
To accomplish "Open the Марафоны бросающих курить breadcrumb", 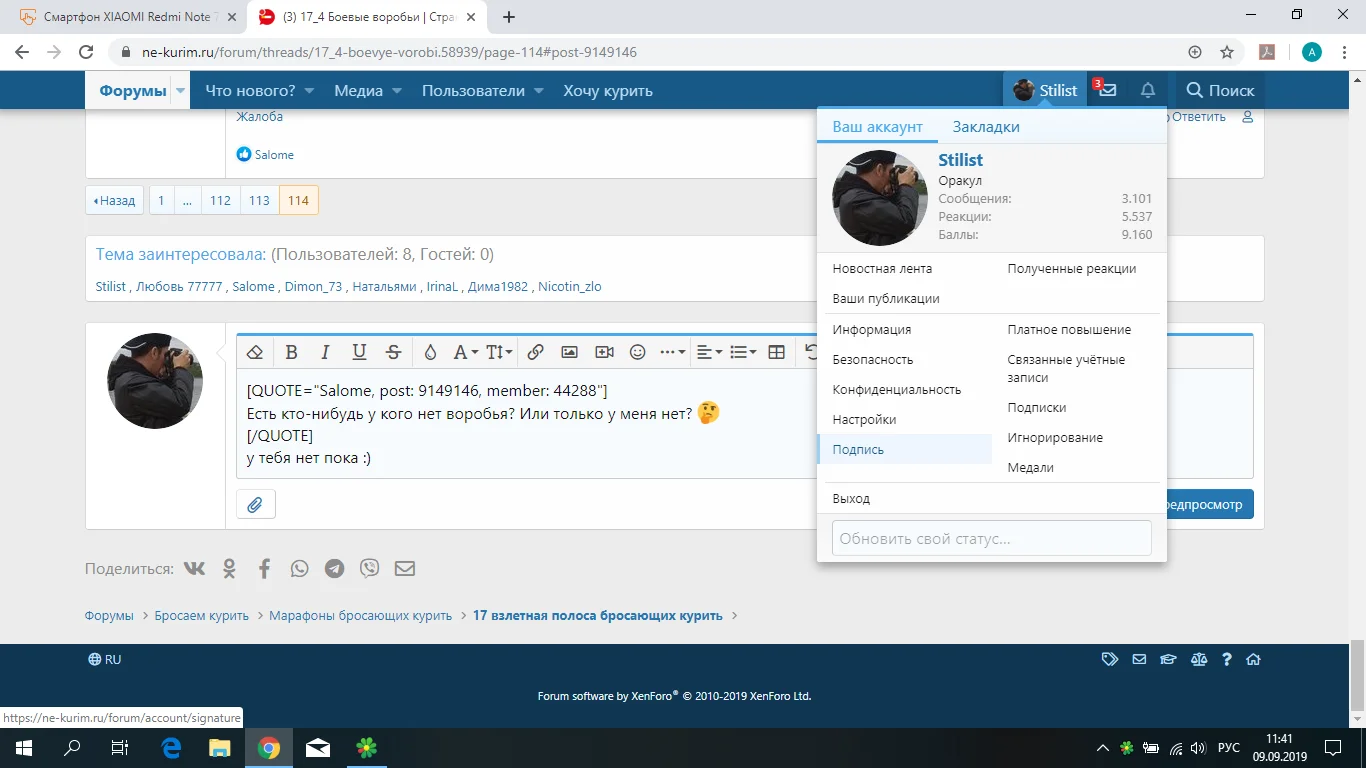I will coord(360,616).
